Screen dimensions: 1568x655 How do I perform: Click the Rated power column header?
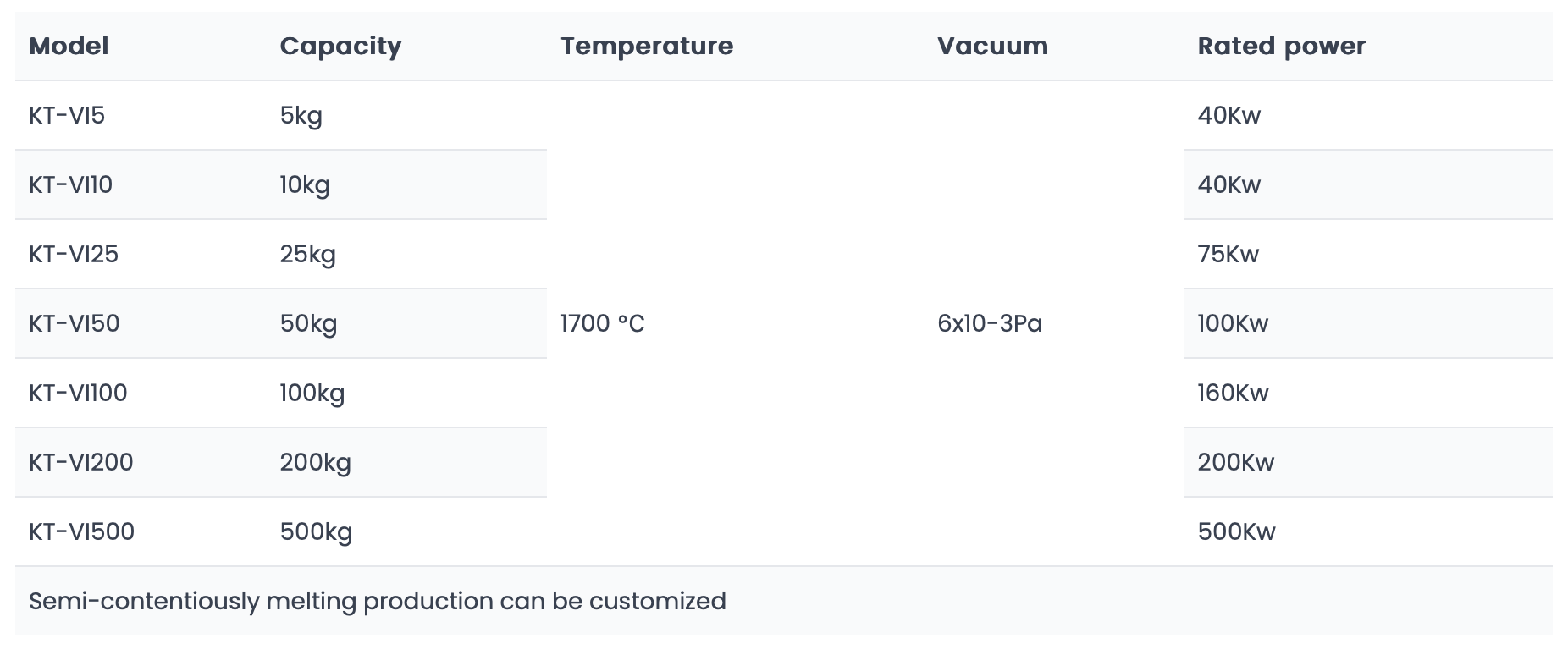click(1281, 46)
